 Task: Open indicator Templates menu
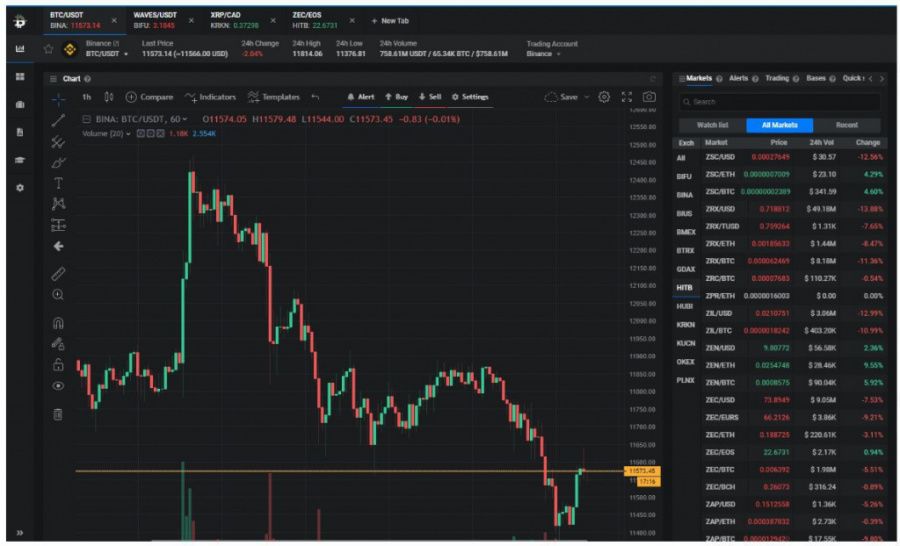click(x=274, y=97)
